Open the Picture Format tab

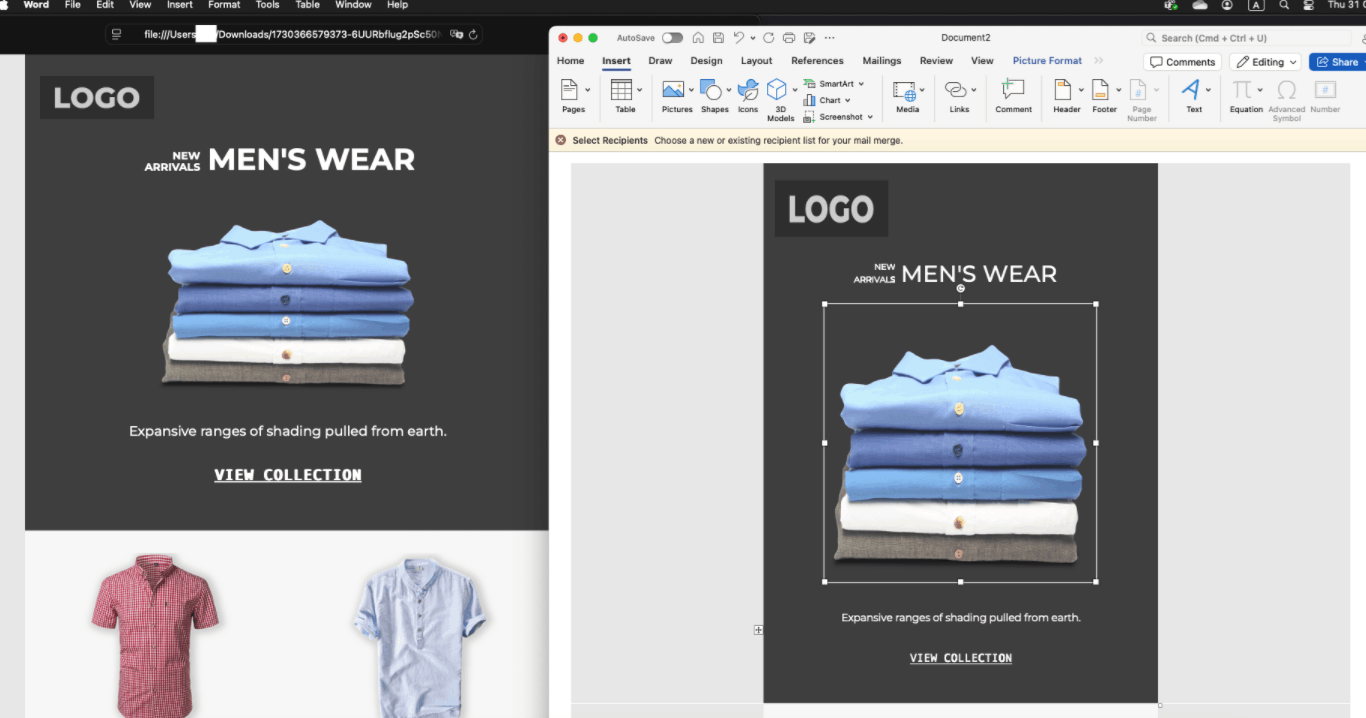(x=1047, y=61)
